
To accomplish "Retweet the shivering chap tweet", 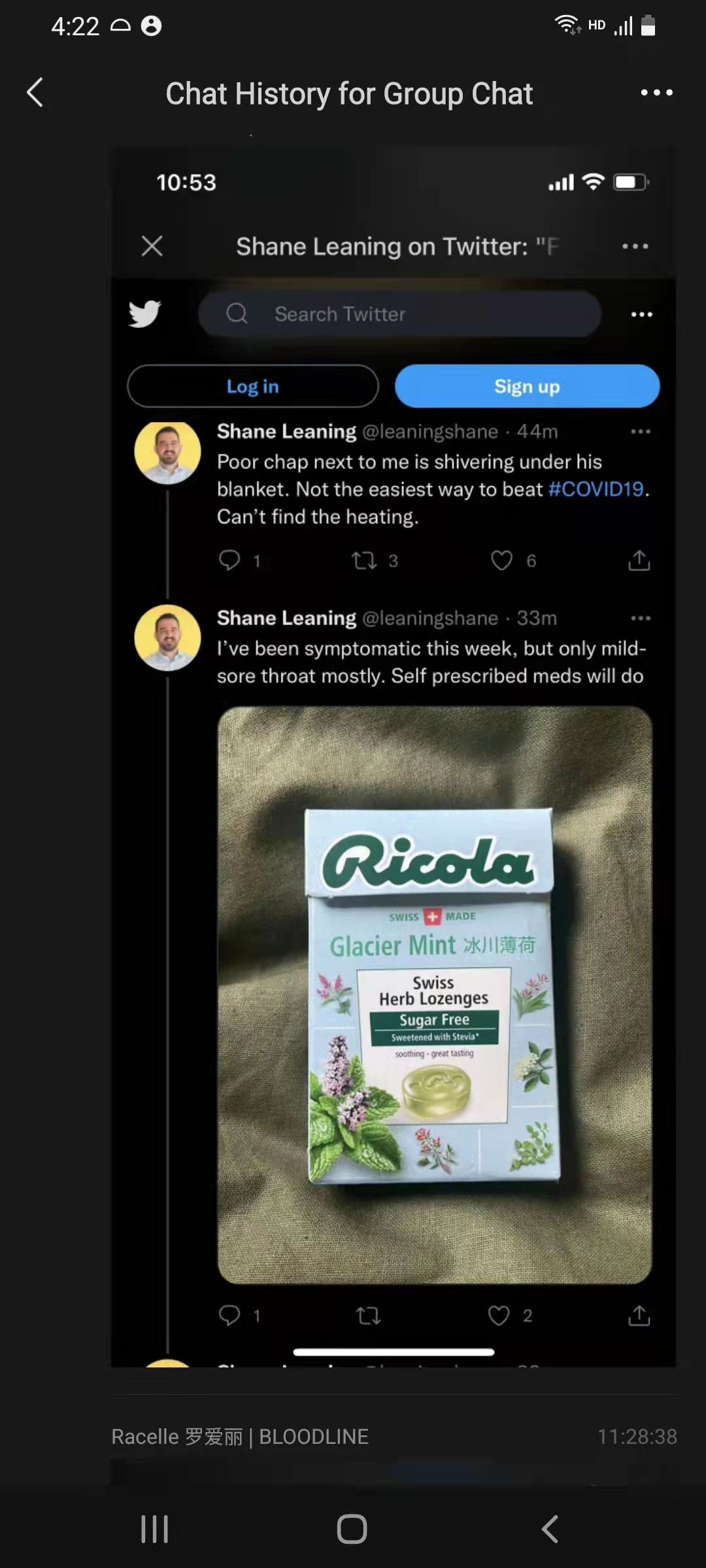I will [x=364, y=561].
